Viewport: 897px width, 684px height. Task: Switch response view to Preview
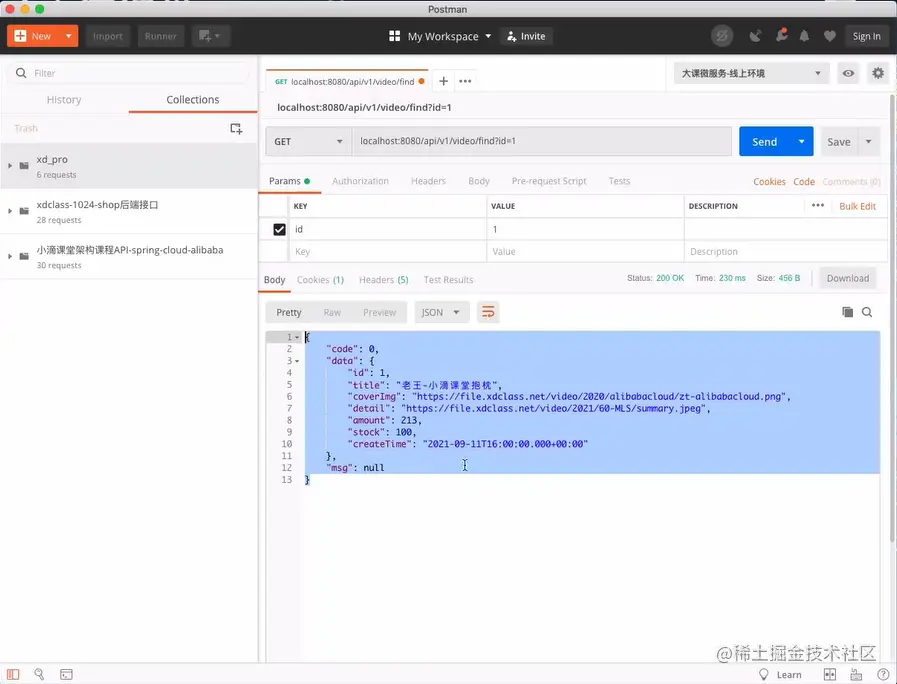point(379,312)
